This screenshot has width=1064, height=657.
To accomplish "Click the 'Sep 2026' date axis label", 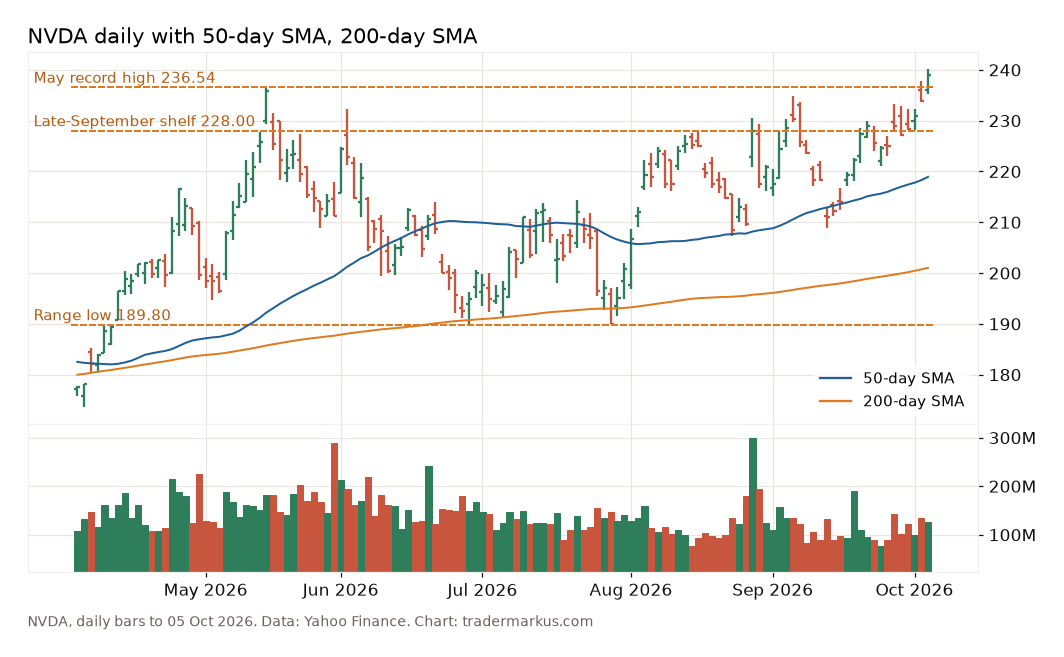I will pyautogui.click(x=772, y=590).
